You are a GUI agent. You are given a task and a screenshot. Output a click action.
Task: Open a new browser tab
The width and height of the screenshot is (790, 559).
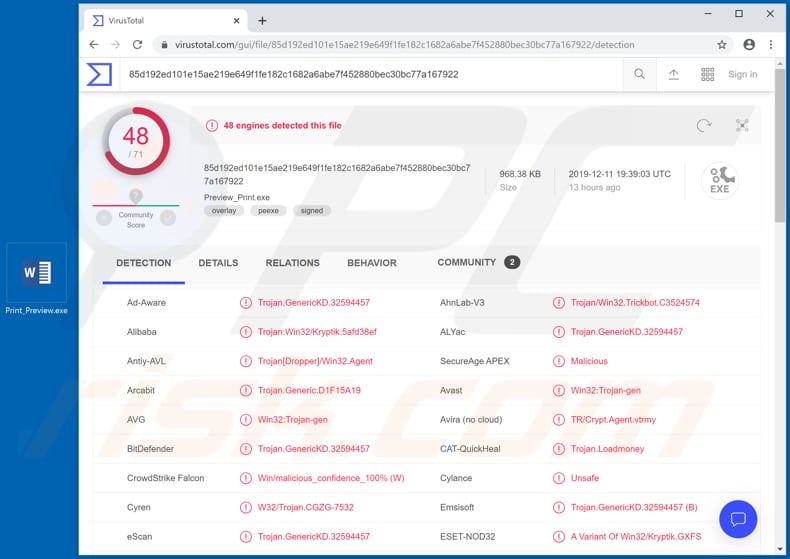pyautogui.click(x=262, y=21)
